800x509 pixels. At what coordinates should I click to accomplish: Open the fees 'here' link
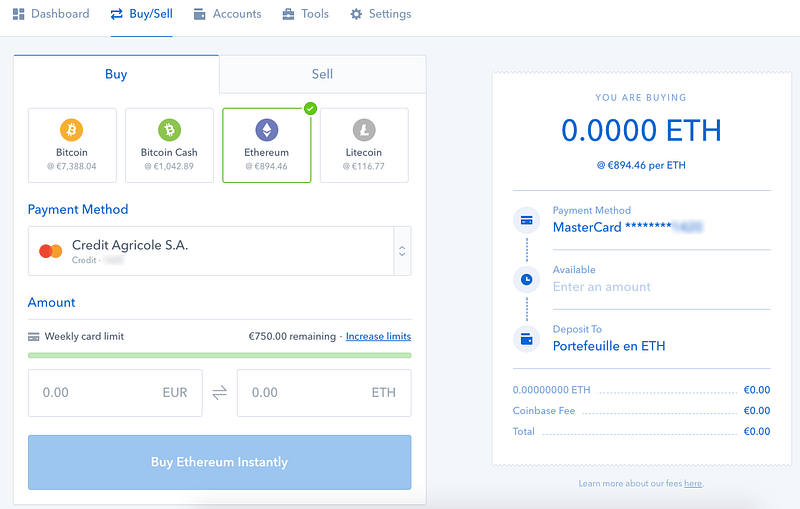coord(693,483)
